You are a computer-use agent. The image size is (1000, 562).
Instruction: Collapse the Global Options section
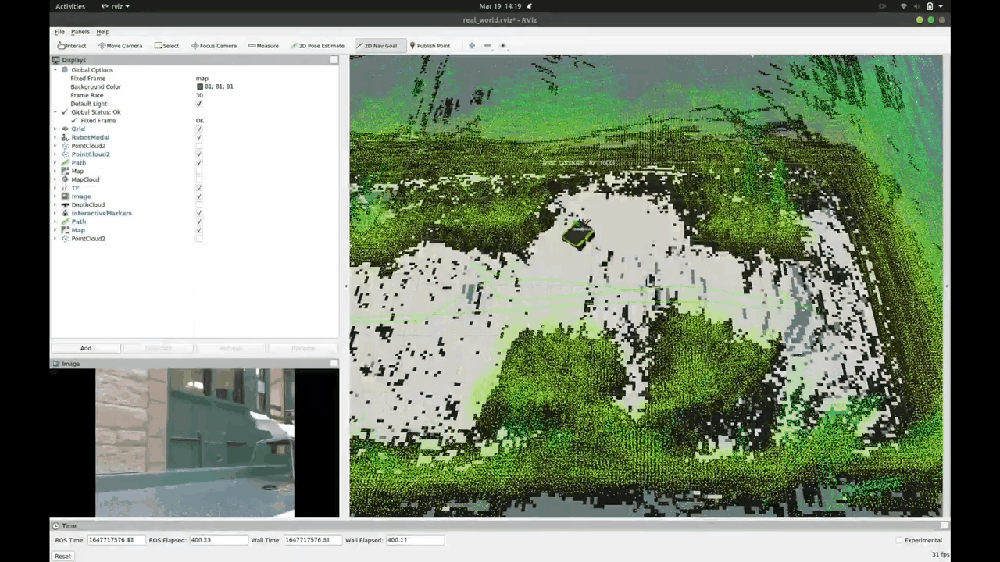pyautogui.click(x=55, y=70)
